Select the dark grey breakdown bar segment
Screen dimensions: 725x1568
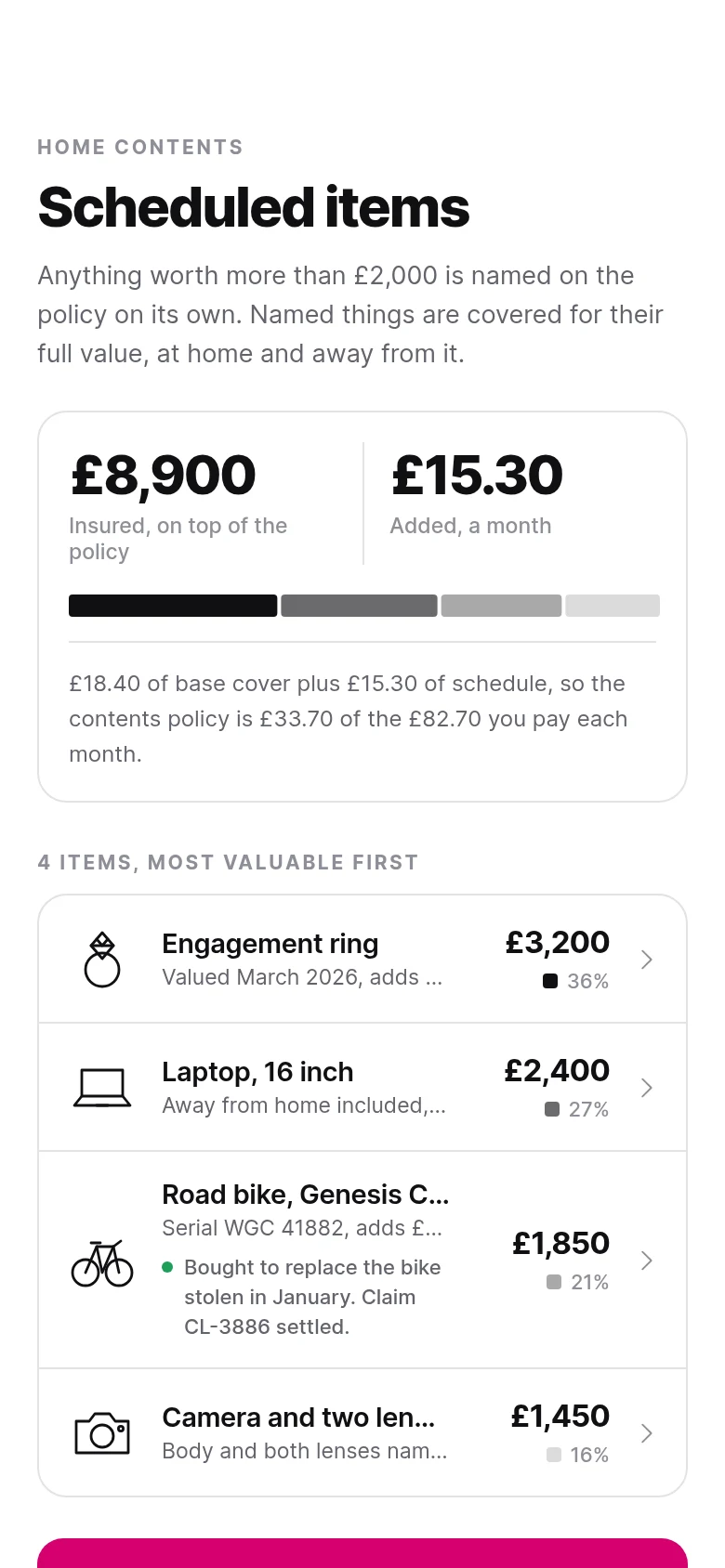coord(359,606)
